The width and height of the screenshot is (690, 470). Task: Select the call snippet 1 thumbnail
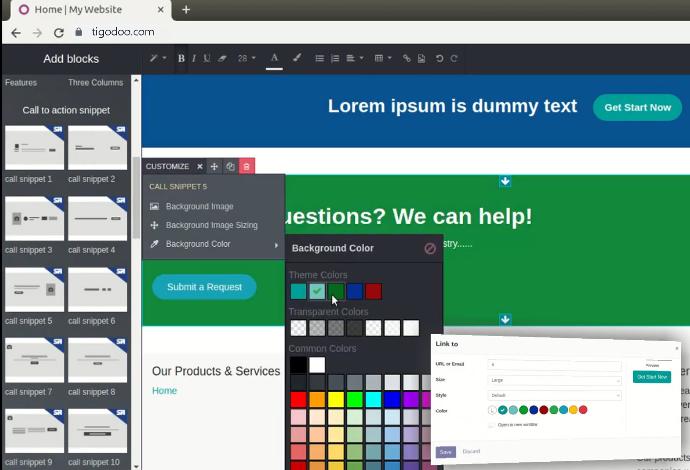tap(34, 149)
